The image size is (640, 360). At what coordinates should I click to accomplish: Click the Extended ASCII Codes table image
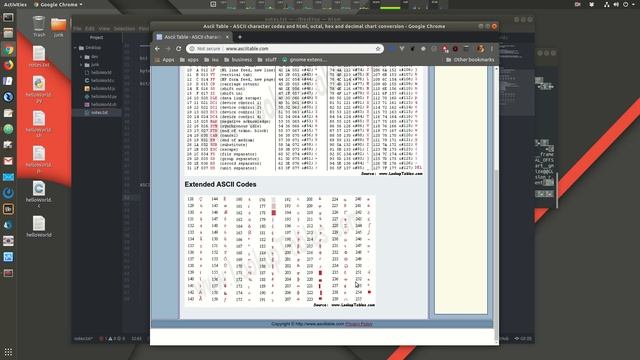coord(280,251)
